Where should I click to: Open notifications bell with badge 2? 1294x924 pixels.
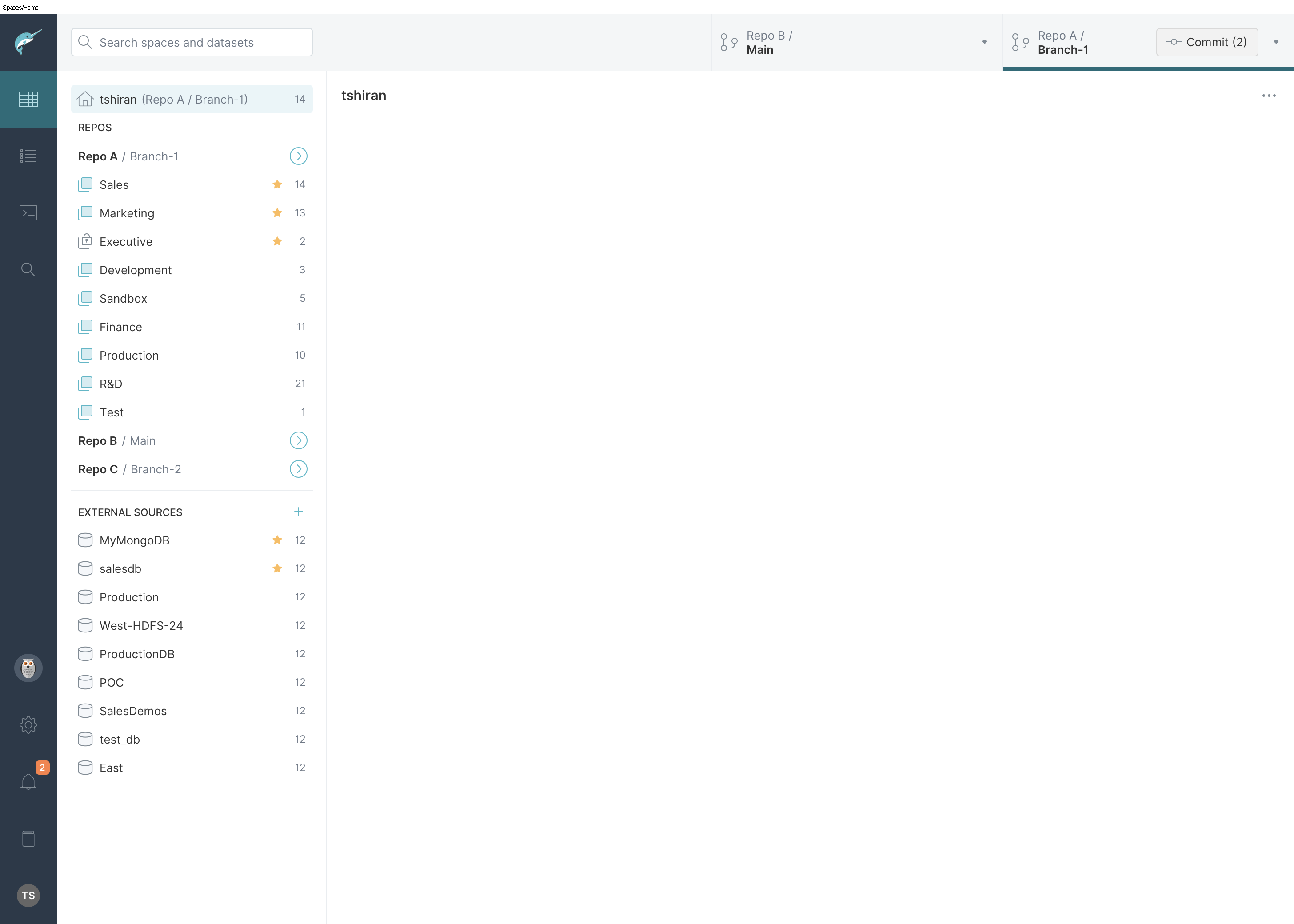coord(28,782)
